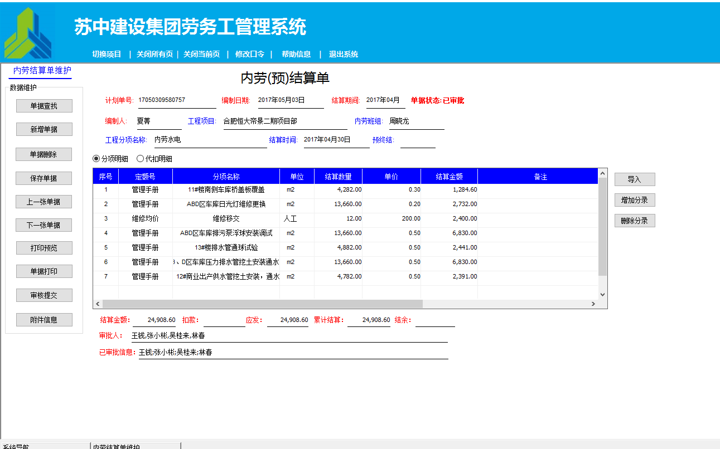Go to previous record with 上一张单据
Viewport: 720px width, 449px height.
44,202
